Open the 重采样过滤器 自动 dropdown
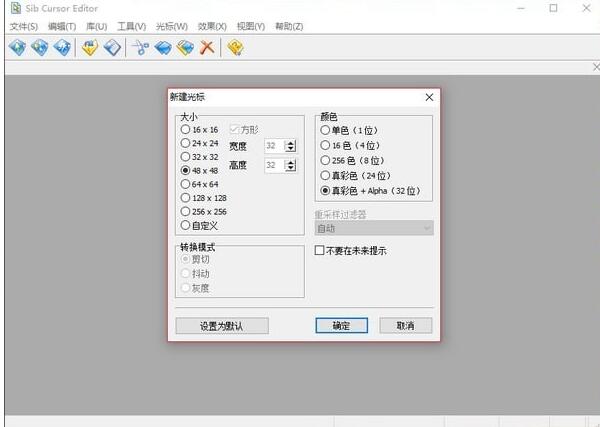Screen dimensions: 600x427 pyautogui.click(x=374, y=228)
